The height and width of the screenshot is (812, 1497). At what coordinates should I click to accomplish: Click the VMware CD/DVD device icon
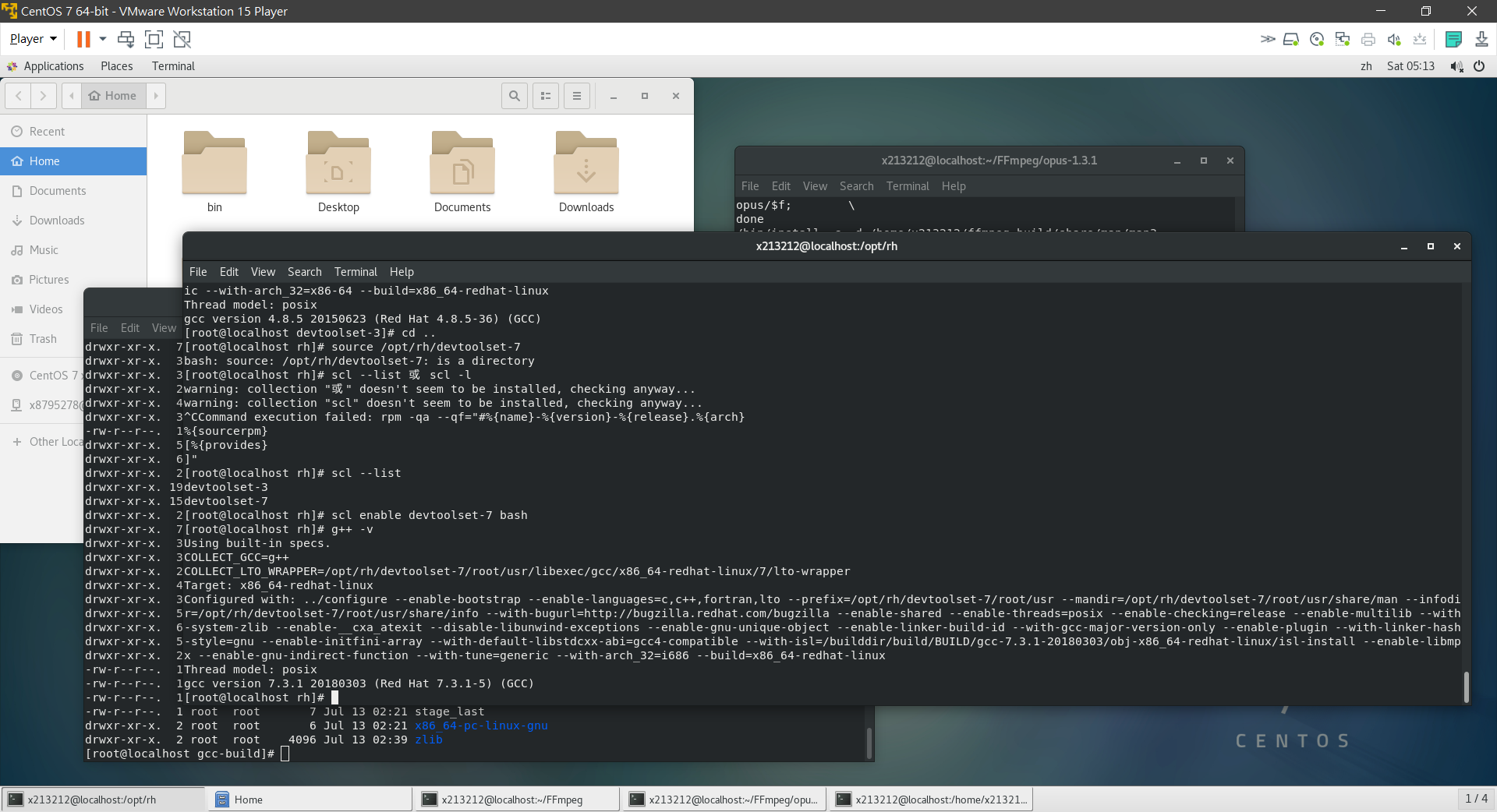tap(1317, 39)
